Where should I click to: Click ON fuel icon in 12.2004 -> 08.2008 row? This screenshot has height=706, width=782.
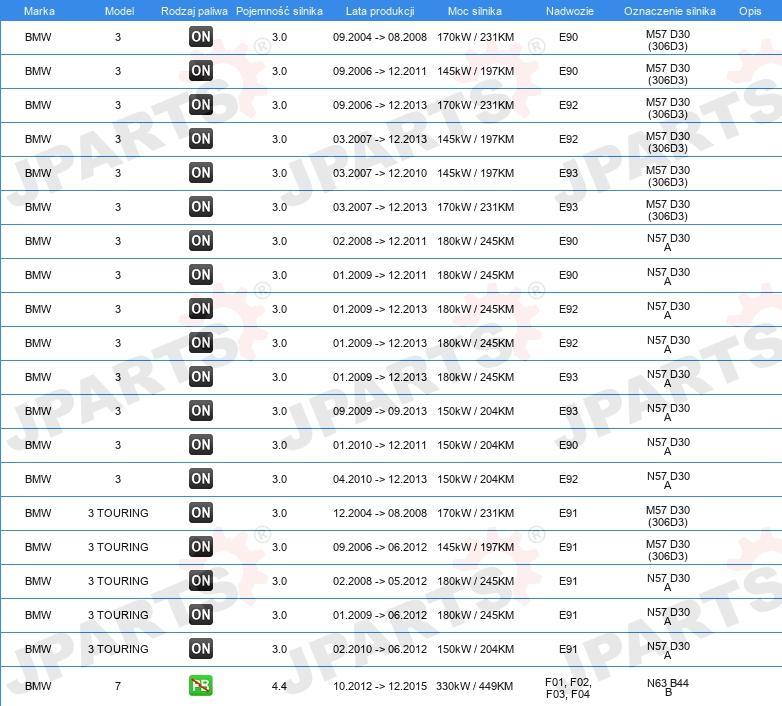(201, 513)
